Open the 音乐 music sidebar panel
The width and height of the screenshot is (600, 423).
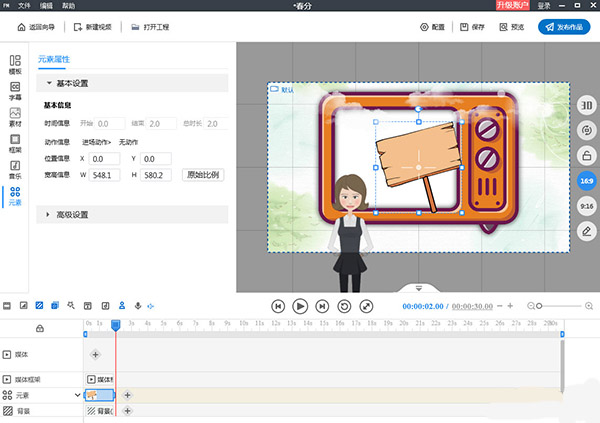point(15,170)
